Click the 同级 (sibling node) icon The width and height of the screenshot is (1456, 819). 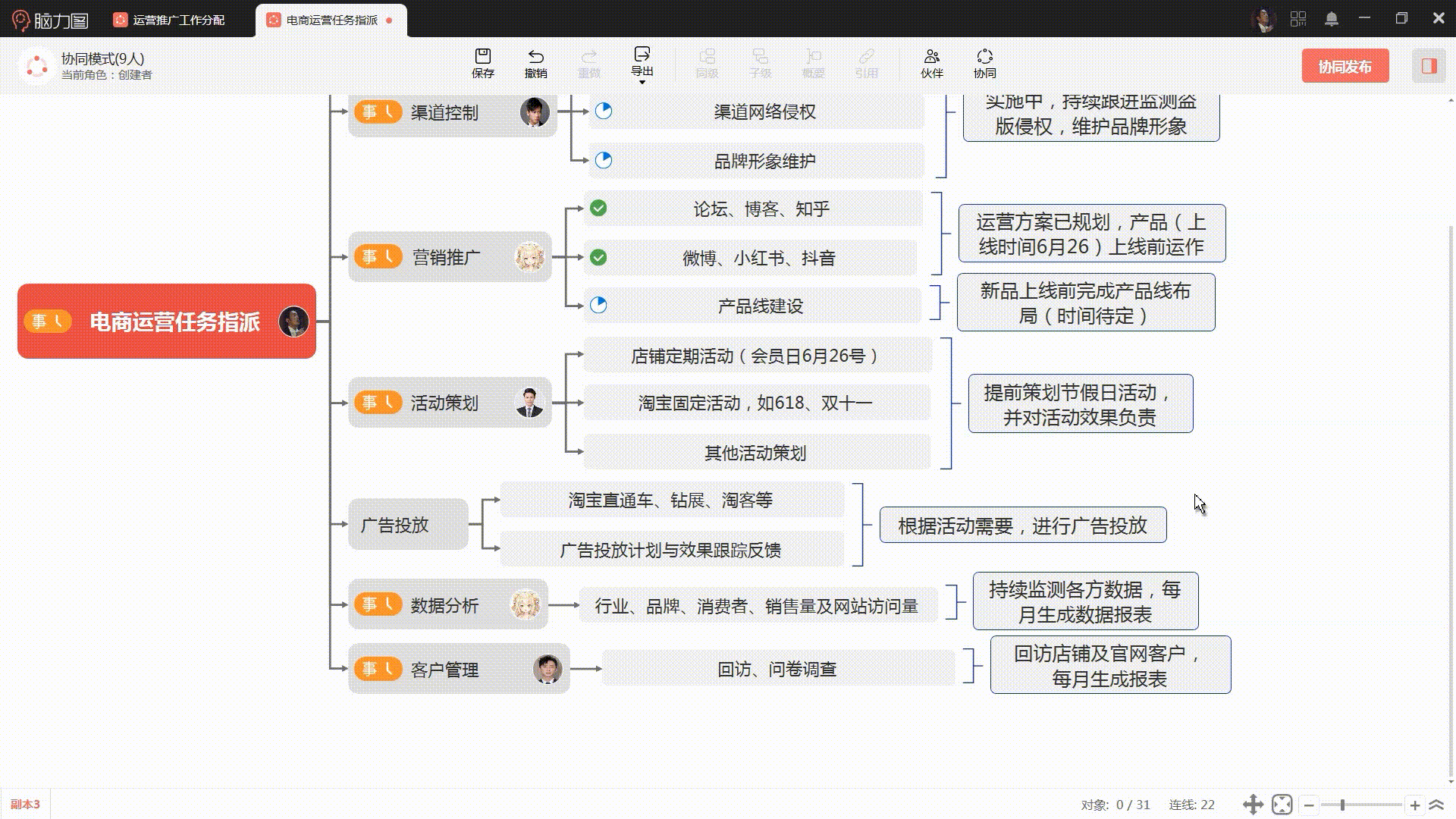707,64
